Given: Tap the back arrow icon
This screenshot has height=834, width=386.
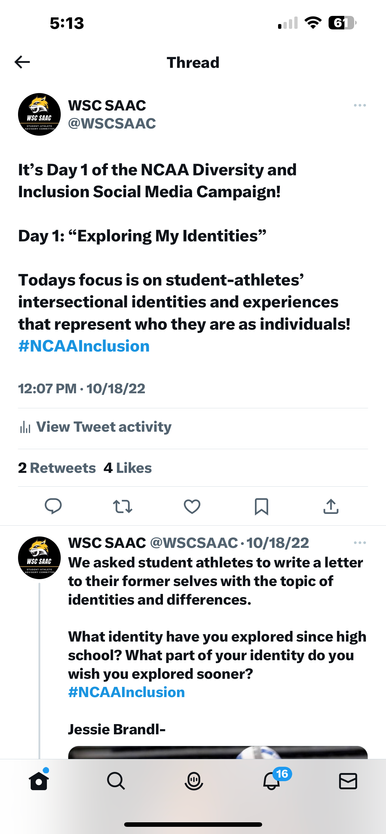Looking at the screenshot, I should [x=22, y=62].
